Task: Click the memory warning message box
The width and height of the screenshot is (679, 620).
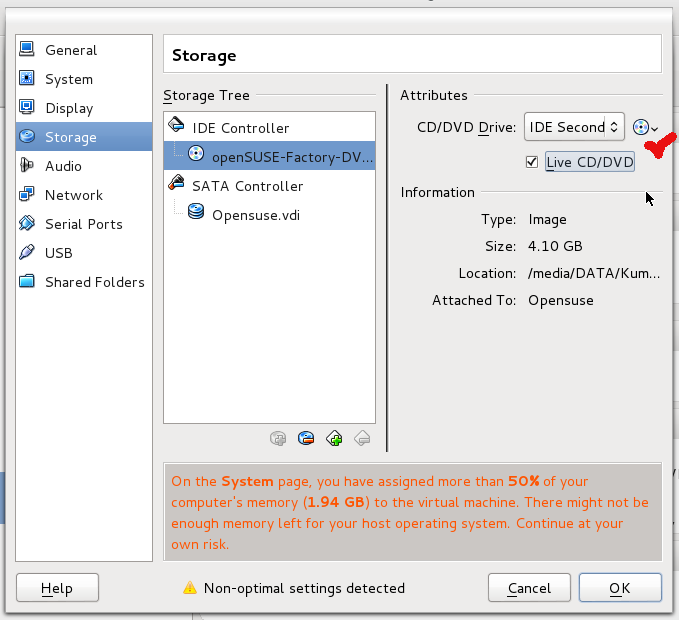Action: pyautogui.click(x=413, y=512)
